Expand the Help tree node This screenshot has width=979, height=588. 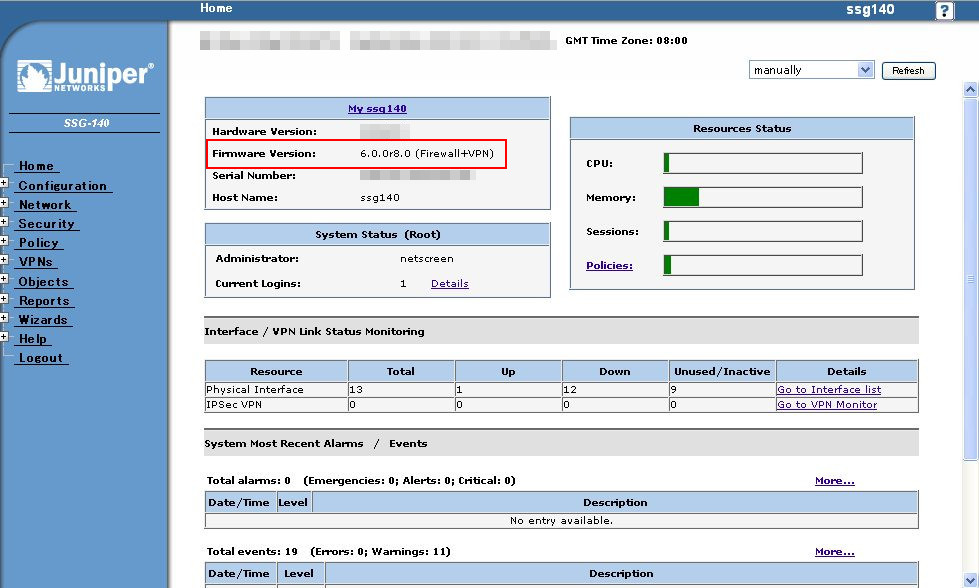click(4, 336)
